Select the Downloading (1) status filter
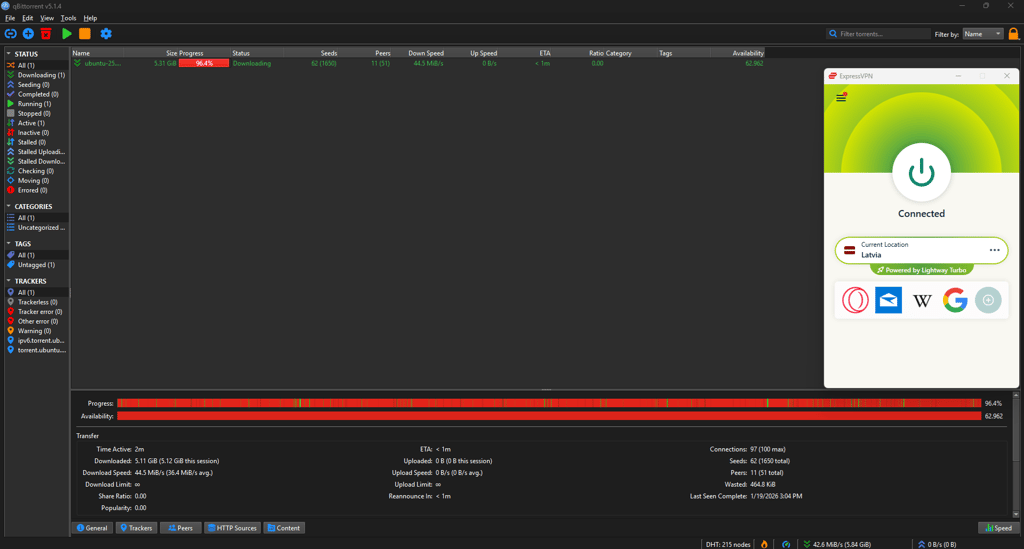Screen dimensions: 1024x549 (37, 75)
